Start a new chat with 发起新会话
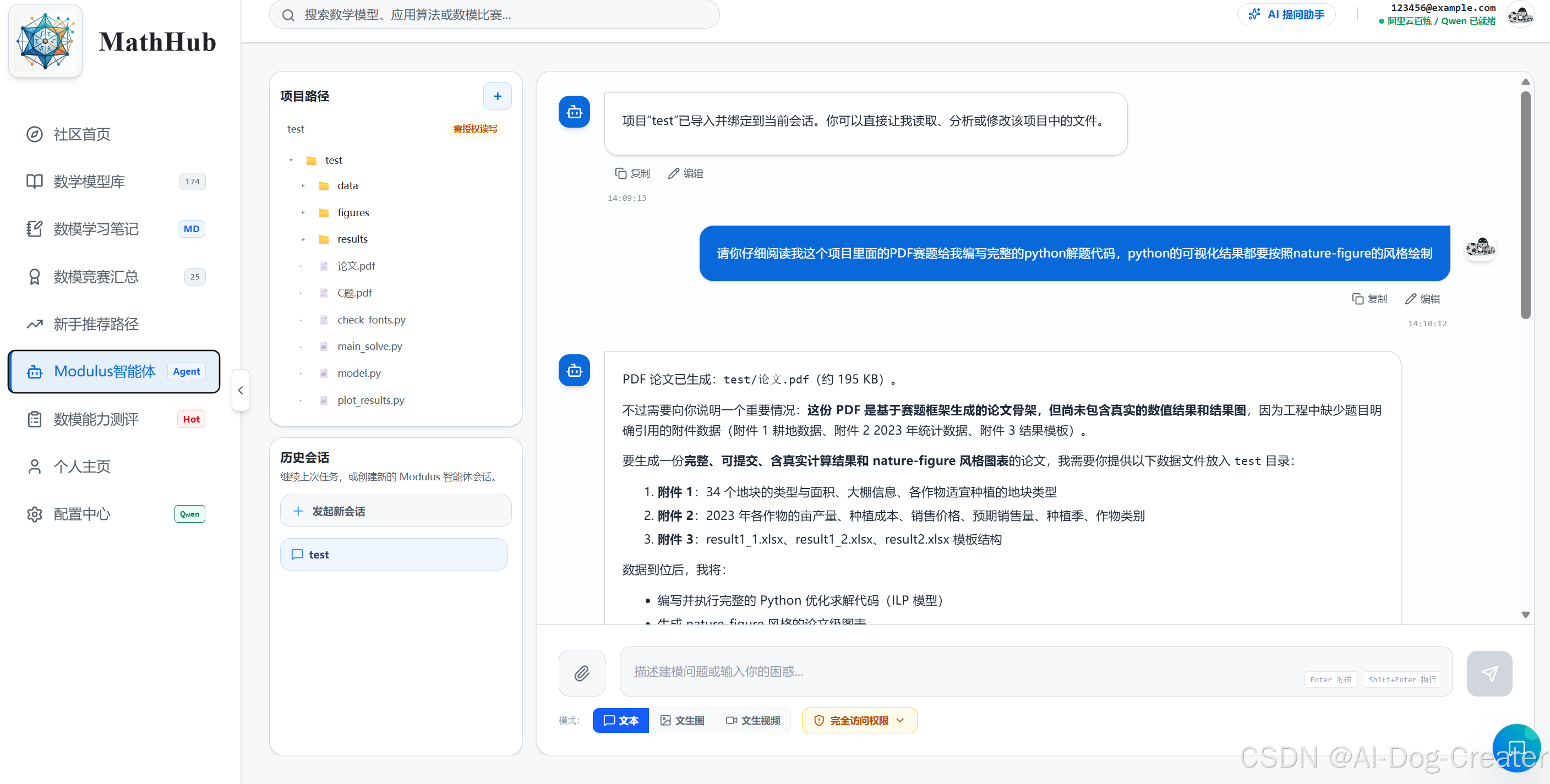 click(x=396, y=511)
